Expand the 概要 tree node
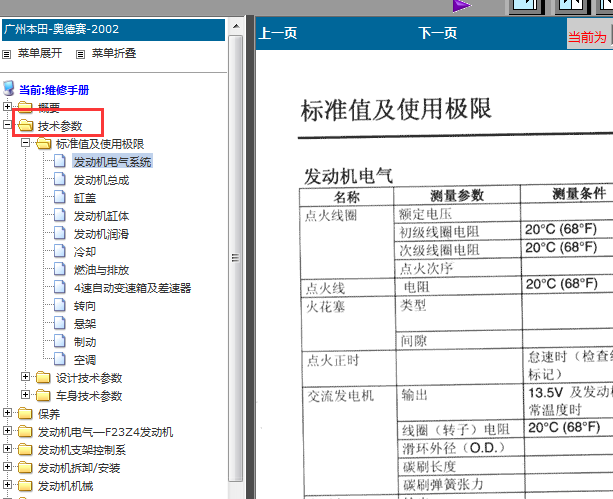This screenshot has width=613, height=499. [x=7, y=106]
